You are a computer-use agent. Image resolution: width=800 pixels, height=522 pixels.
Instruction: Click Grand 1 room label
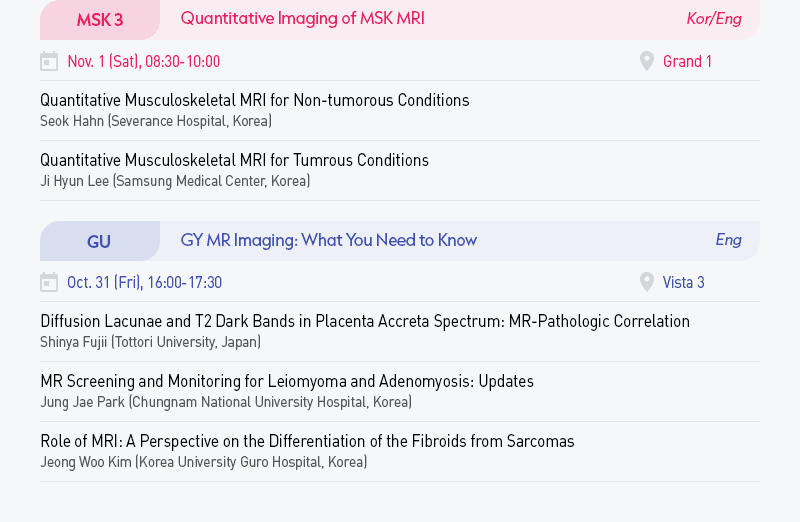[687, 61]
